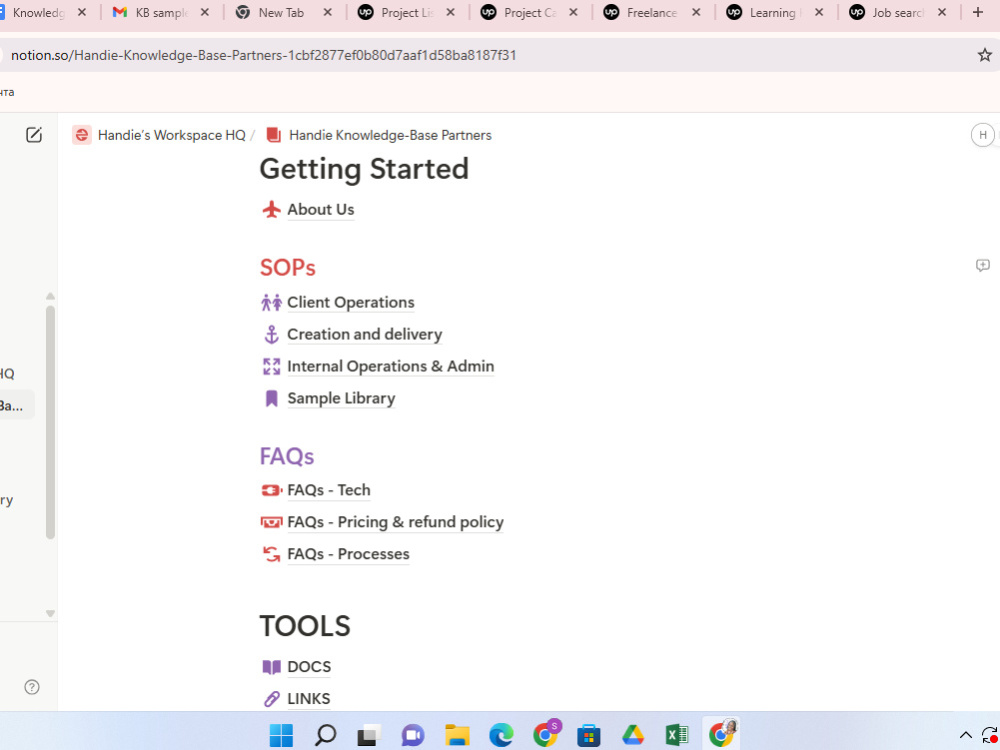Open Windows taskbar search
Screen dimensions: 1000x750
point(325,735)
